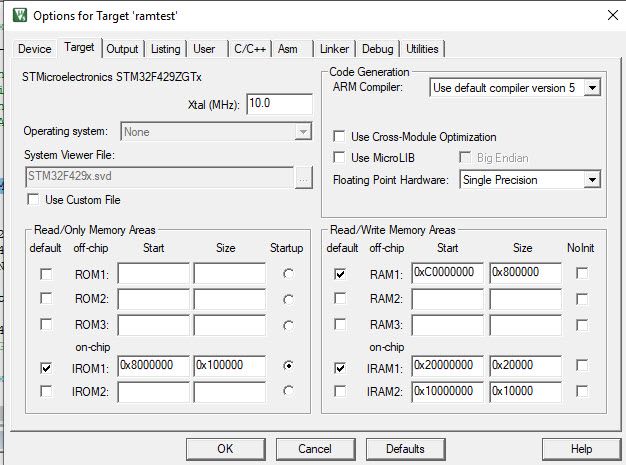Uncheck default for RAM1
The height and width of the screenshot is (465, 626).
[x=340, y=274]
